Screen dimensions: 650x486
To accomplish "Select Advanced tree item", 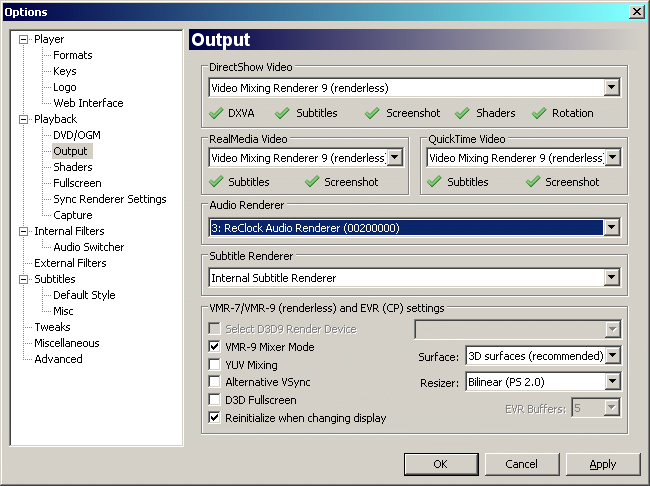I will pos(58,359).
